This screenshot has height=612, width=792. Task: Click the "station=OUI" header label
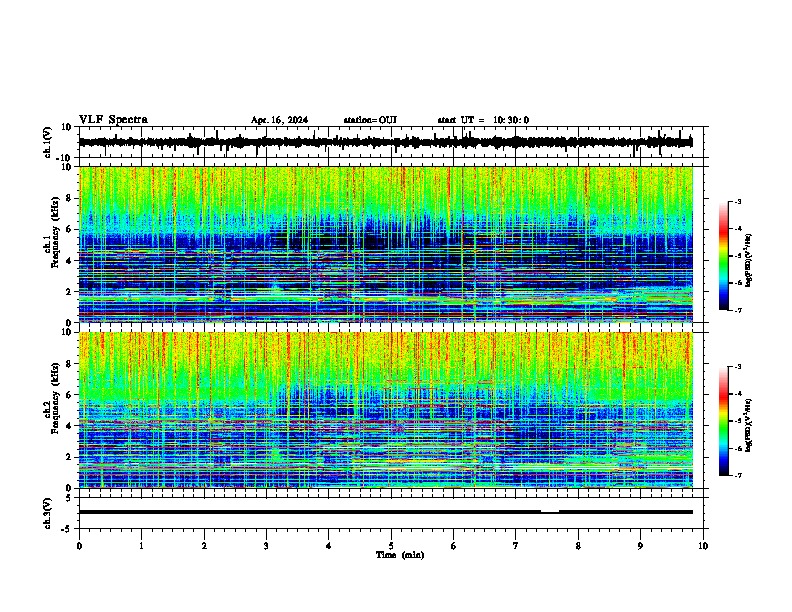(x=370, y=120)
